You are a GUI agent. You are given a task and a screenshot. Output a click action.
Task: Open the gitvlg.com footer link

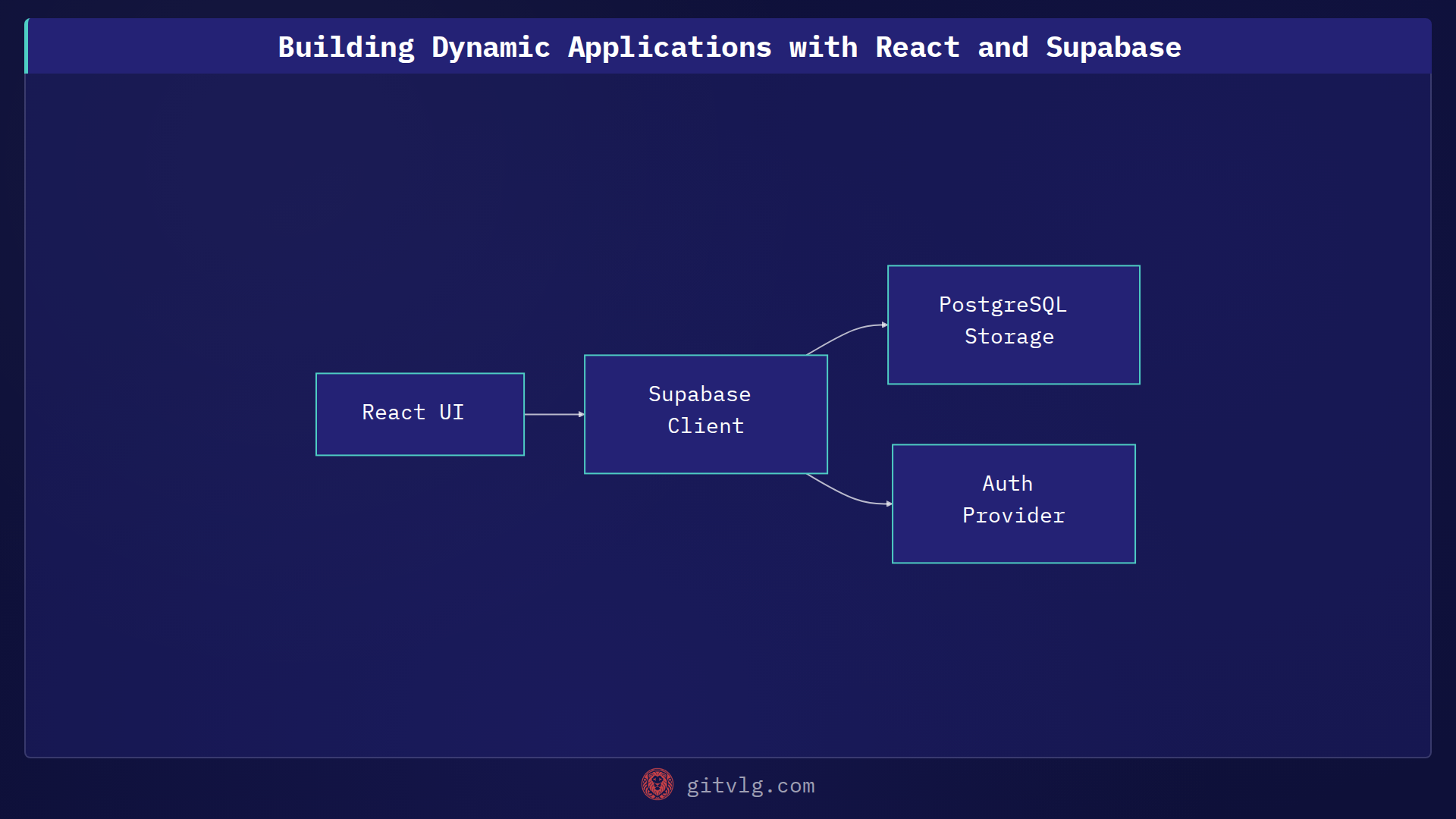pos(751,786)
